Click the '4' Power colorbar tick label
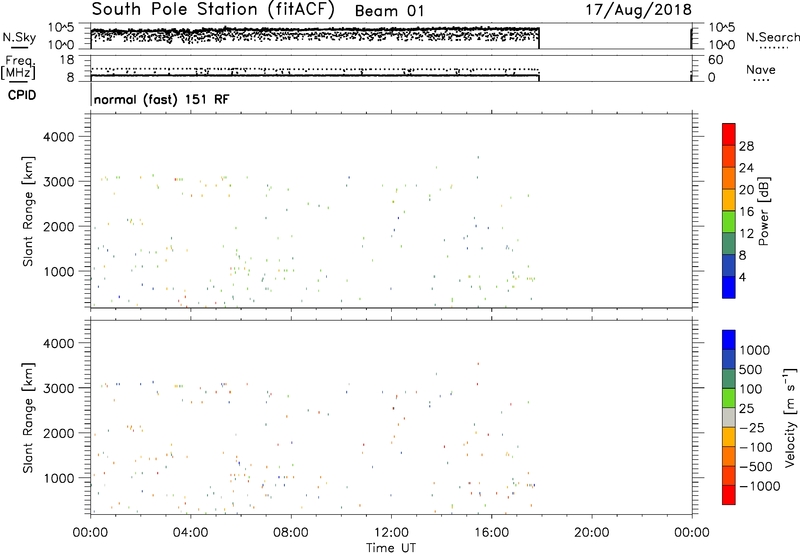Viewport: 800px width, 554px height. coord(742,277)
